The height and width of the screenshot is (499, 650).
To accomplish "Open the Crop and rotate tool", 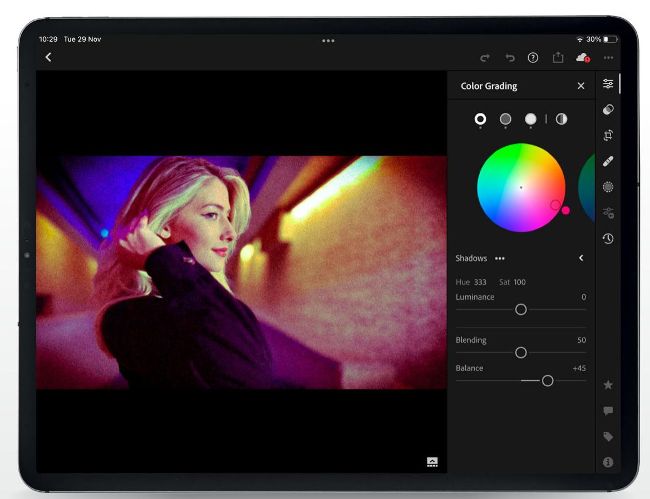I will (x=608, y=135).
